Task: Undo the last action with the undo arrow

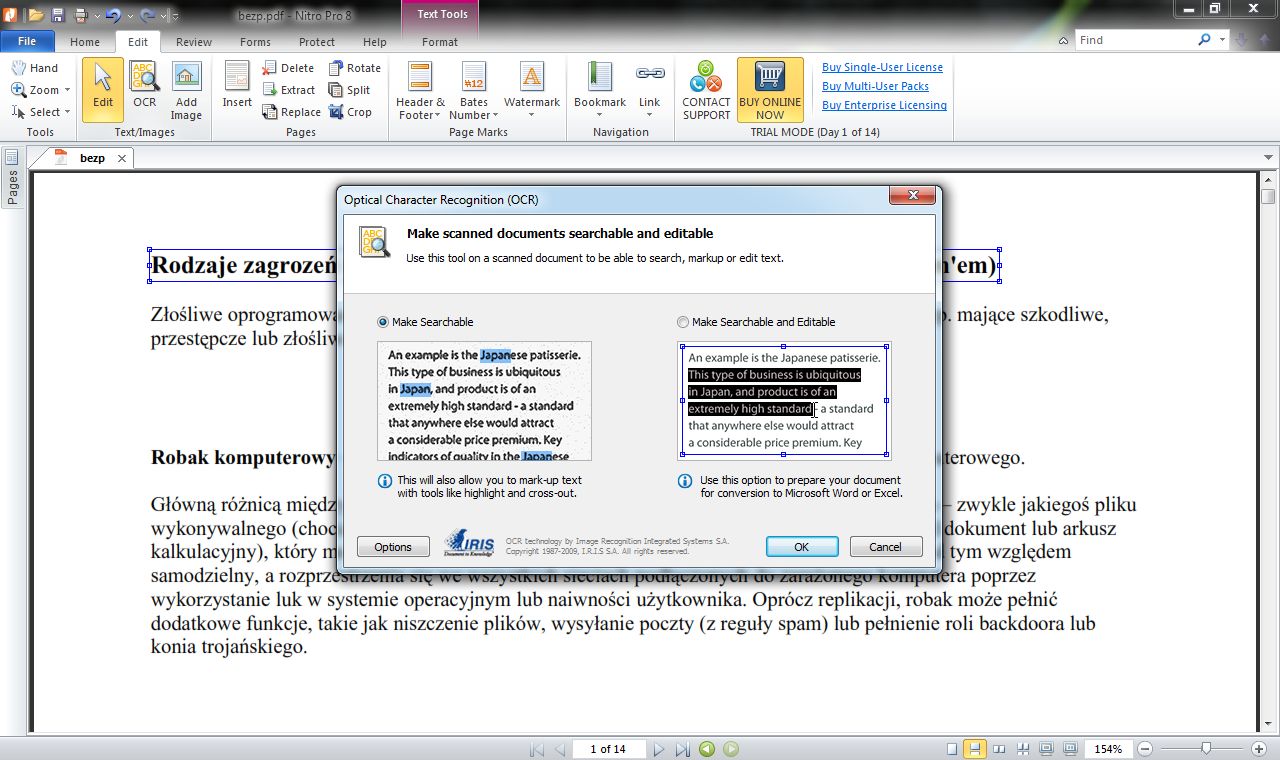Action: click(x=113, y=15)
